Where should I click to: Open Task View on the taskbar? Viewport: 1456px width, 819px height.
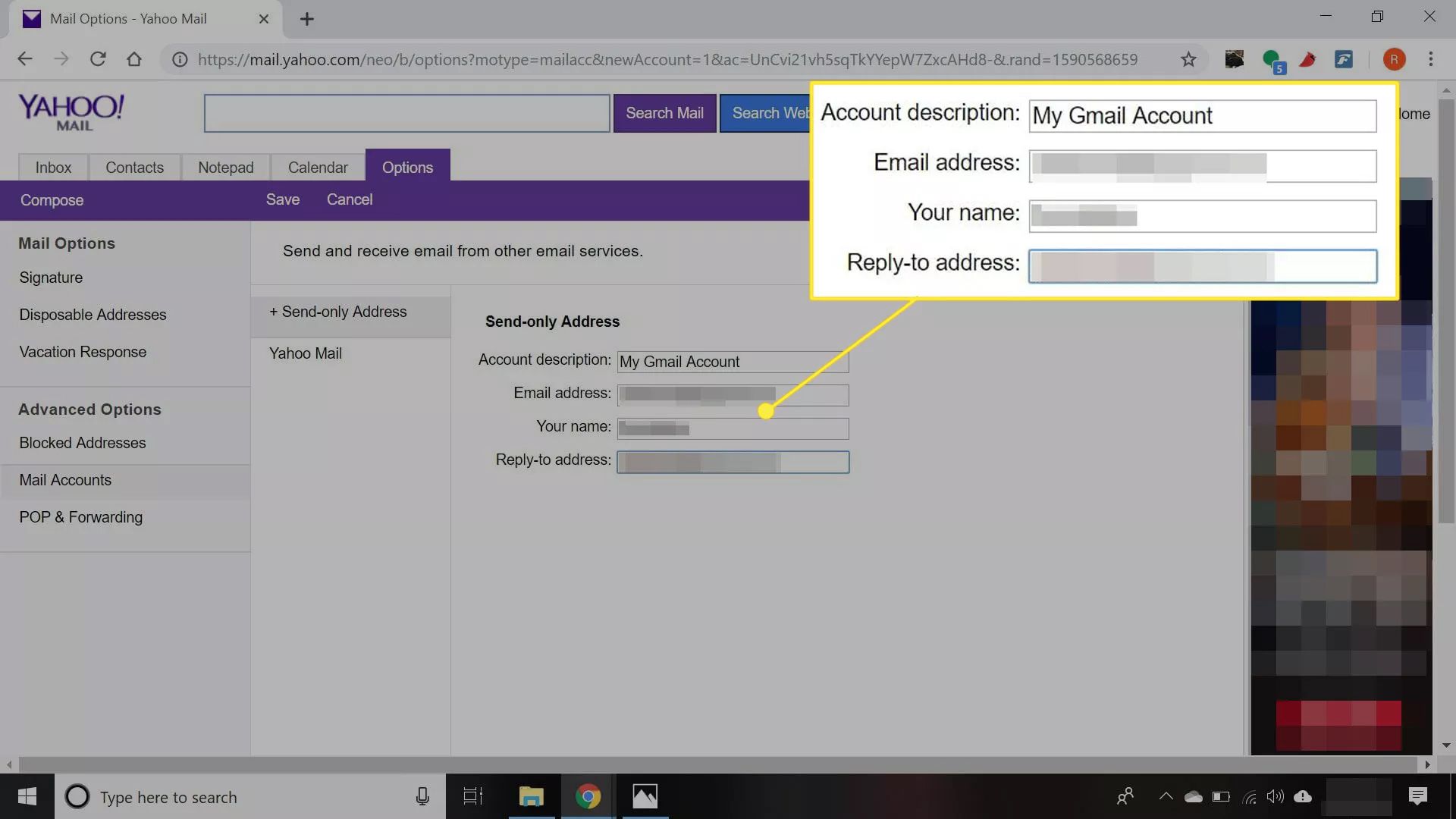473,796
